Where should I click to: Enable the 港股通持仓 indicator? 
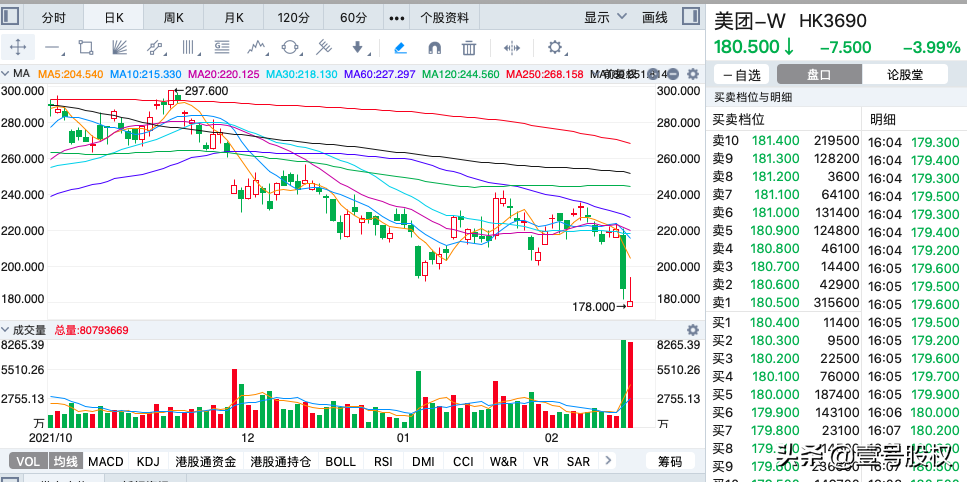(x=281, y=461)
